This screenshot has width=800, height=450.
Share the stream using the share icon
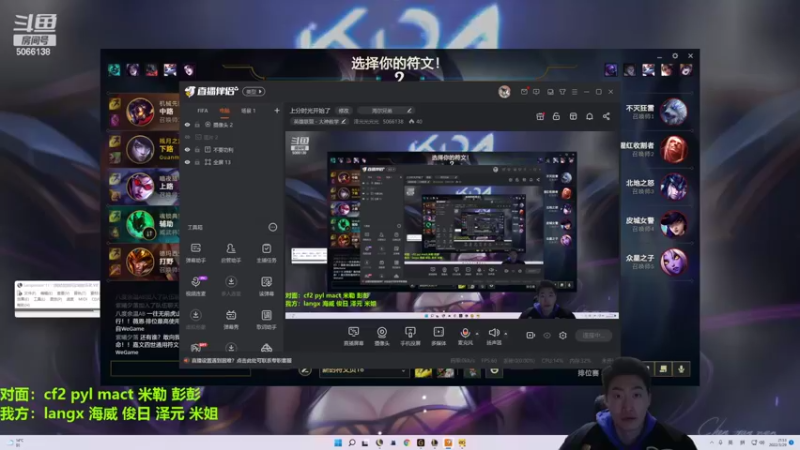pyautogui.click(x=606, y=116)
